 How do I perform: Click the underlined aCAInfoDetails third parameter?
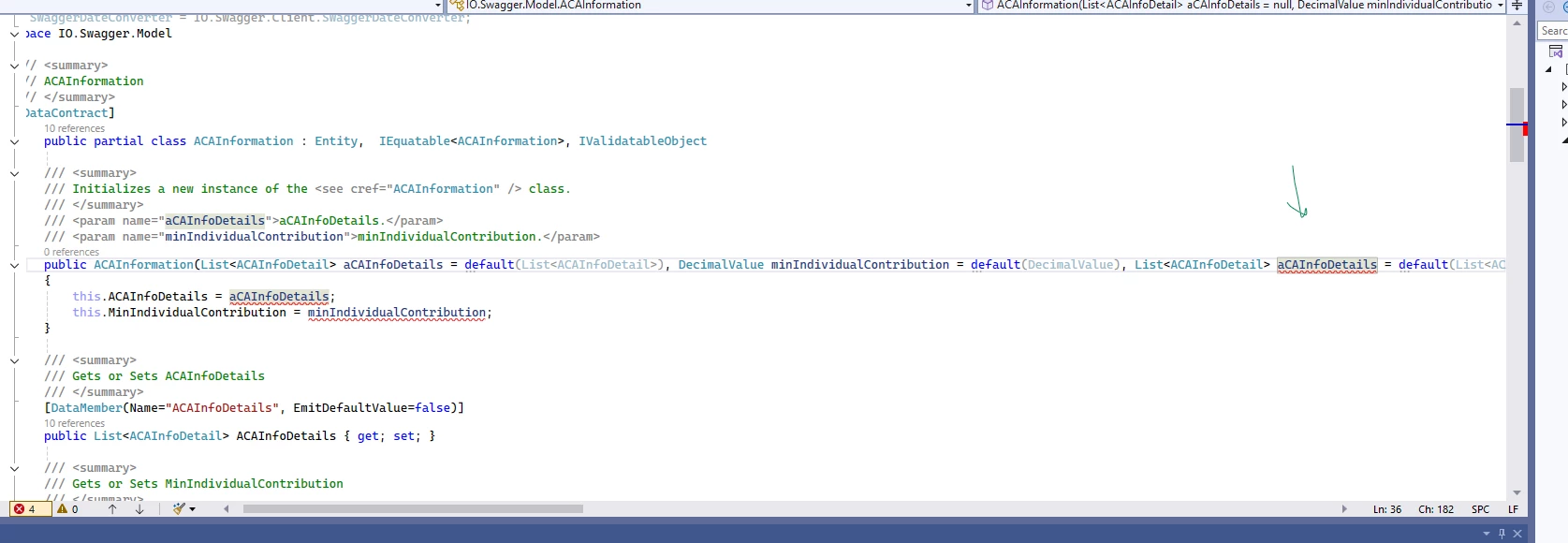[1327, 265]
